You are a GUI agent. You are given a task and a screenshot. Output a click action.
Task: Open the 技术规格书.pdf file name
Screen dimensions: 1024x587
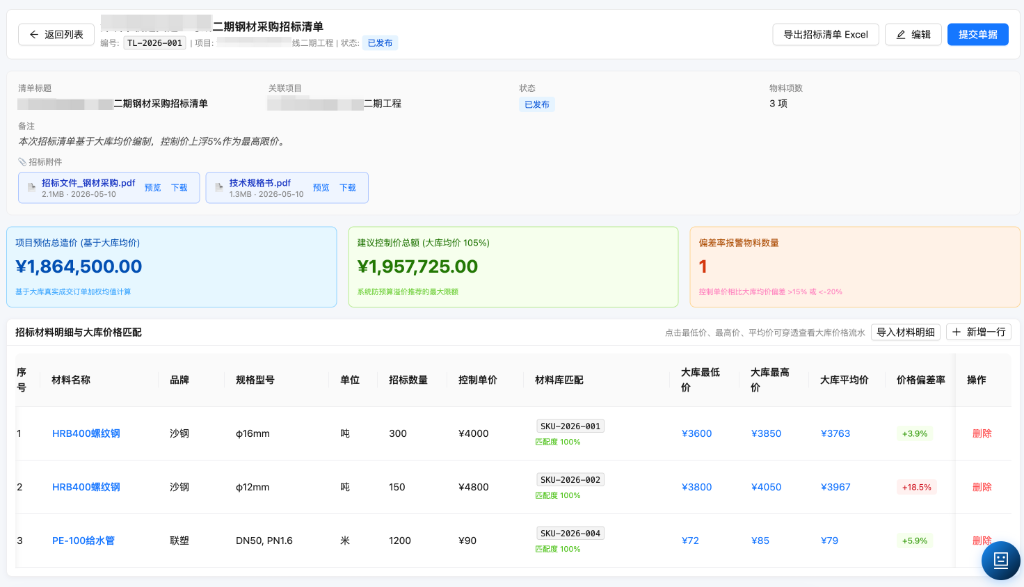point(260,183)
